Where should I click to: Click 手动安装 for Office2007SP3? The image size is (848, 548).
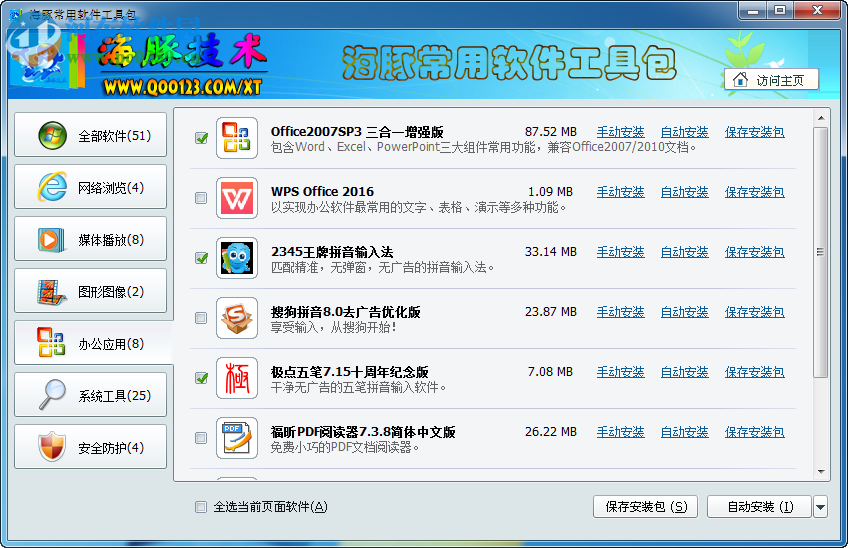click(x=620, y=132)
